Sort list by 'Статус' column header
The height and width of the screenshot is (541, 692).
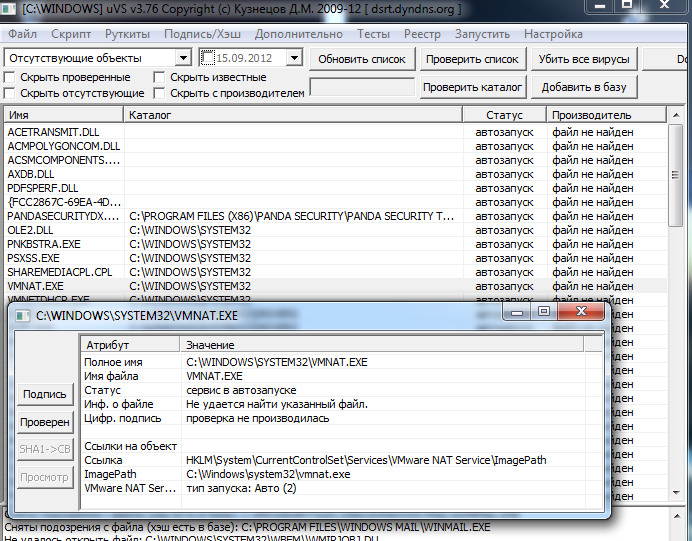tap(504, 115)
